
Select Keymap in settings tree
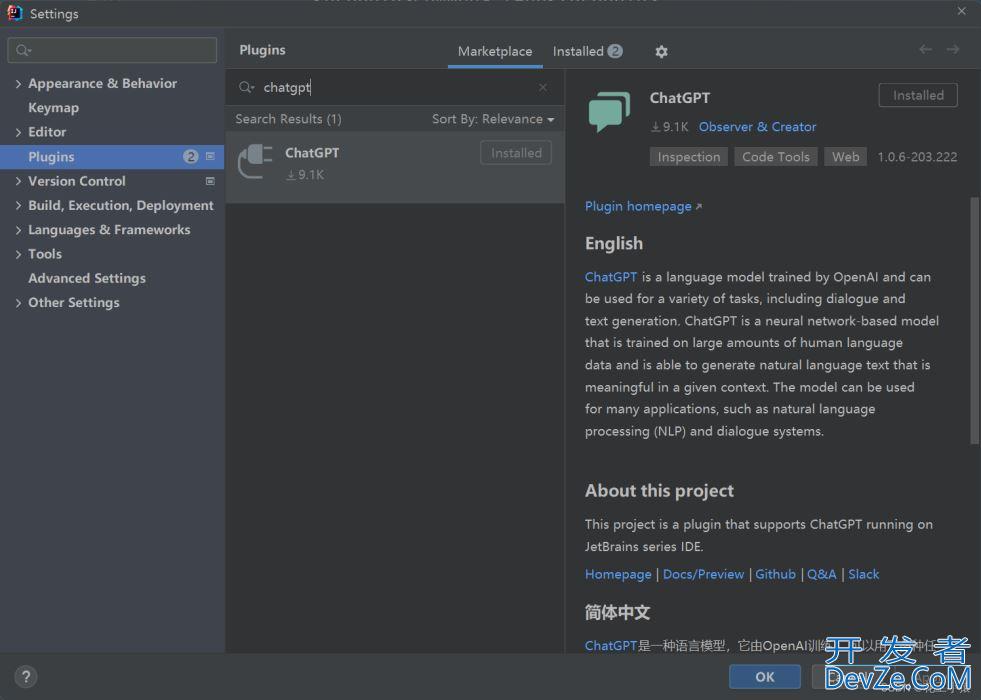(53, 108)
